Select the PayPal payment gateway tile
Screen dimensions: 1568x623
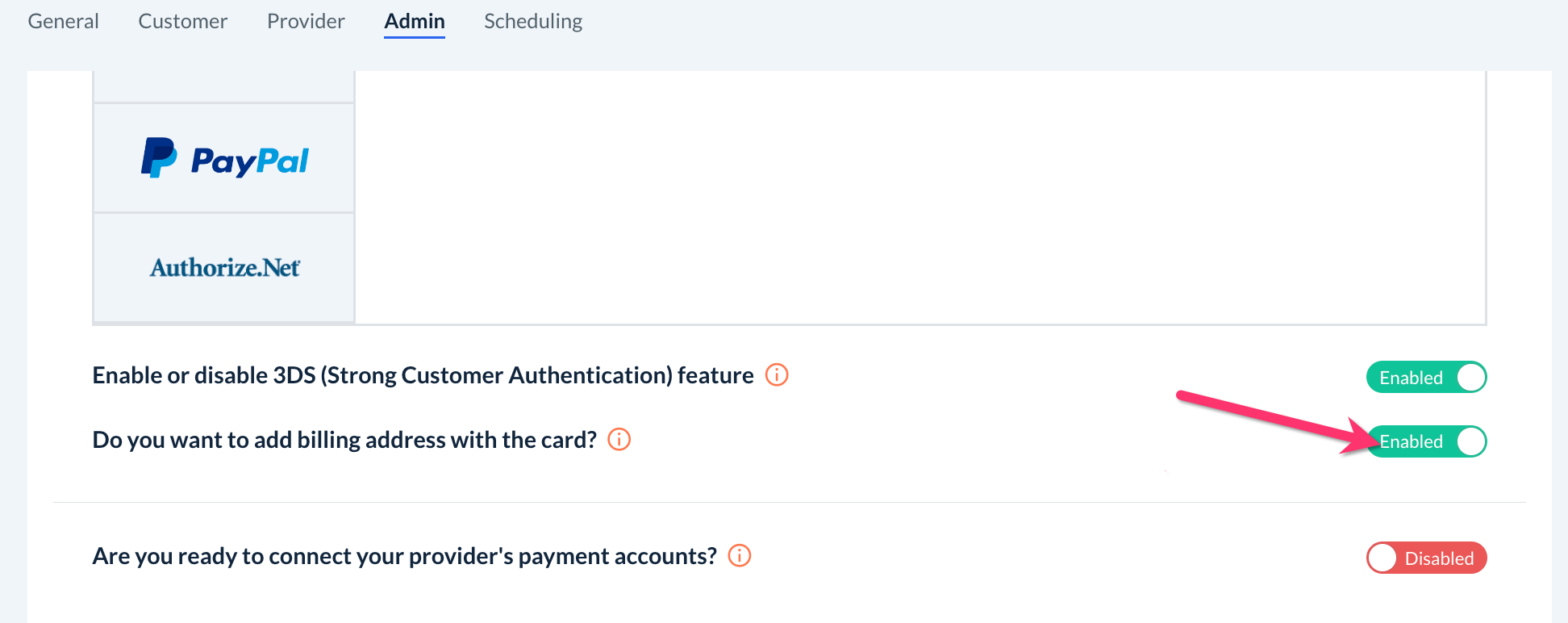(224, 159)
